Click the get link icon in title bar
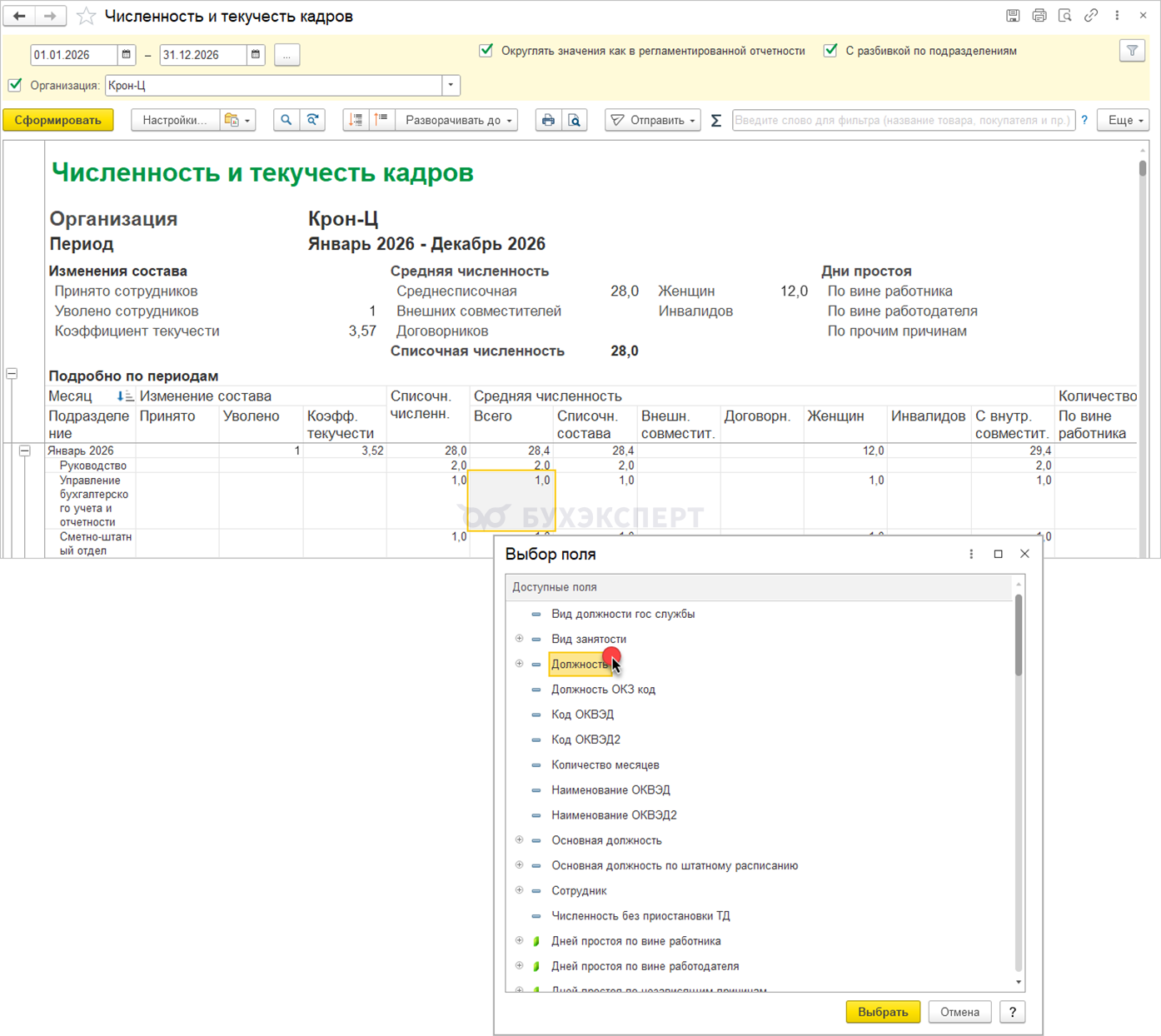Viewport: 1161px width, 1036px height. (1090, 16)
